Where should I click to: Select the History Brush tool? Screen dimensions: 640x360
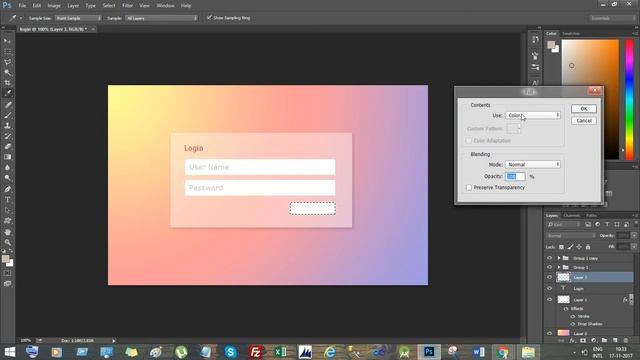click(x=7, y=136)
